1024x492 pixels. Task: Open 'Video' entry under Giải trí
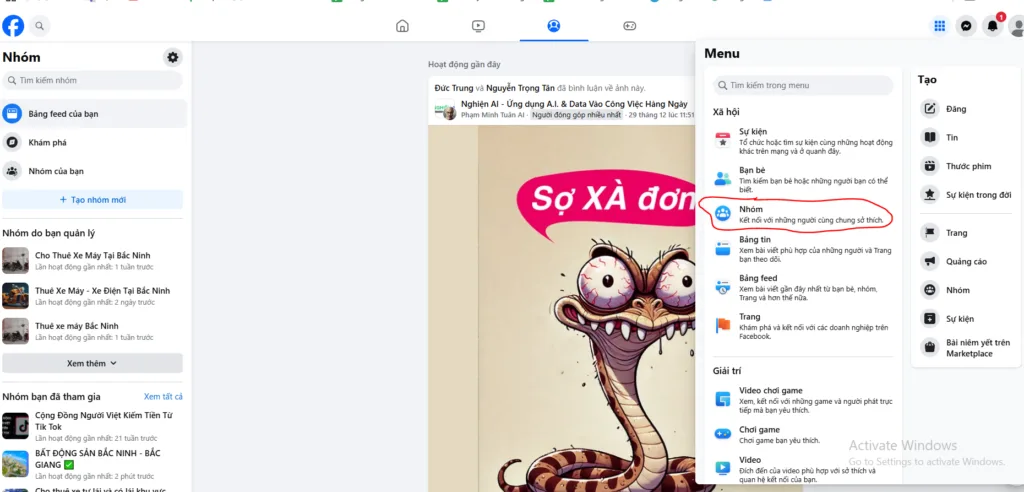point(803,469)
